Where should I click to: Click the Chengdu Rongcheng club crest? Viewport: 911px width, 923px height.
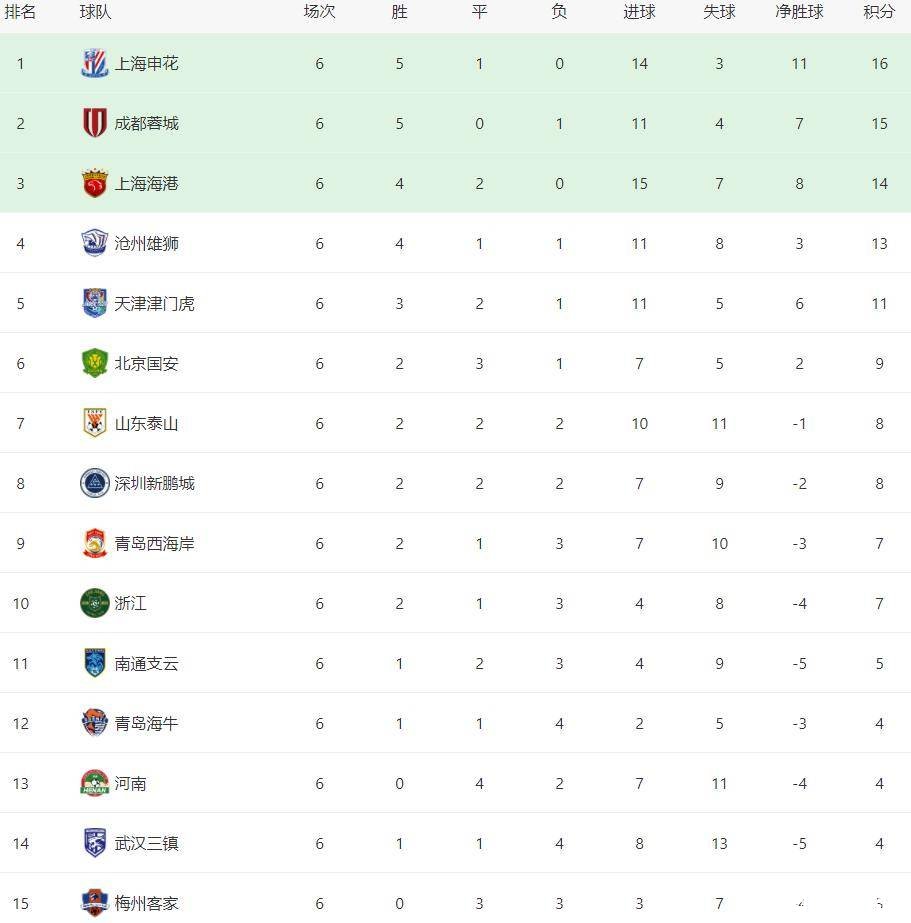(94, 124)
